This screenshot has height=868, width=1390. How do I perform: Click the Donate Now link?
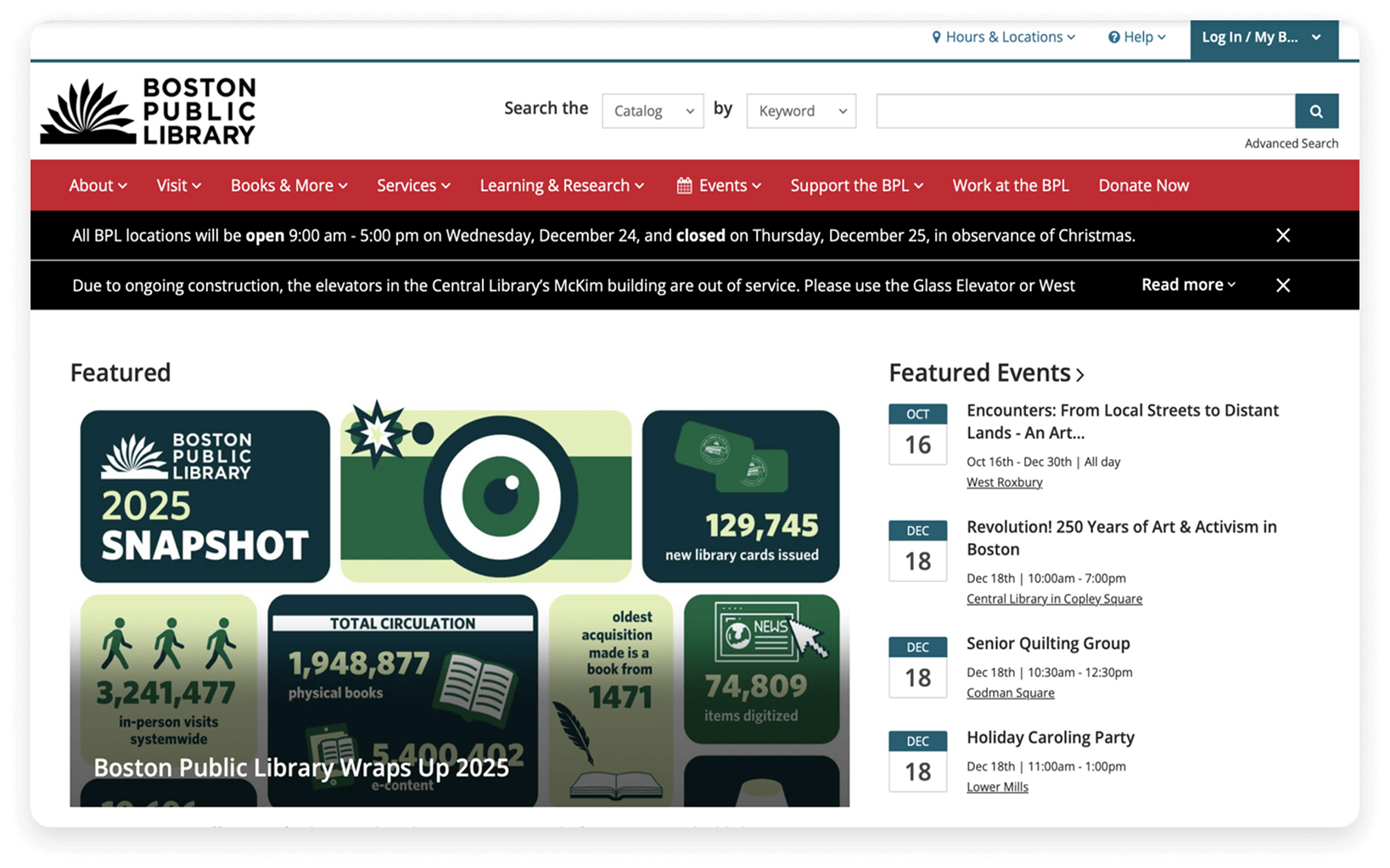point(1143,186)
